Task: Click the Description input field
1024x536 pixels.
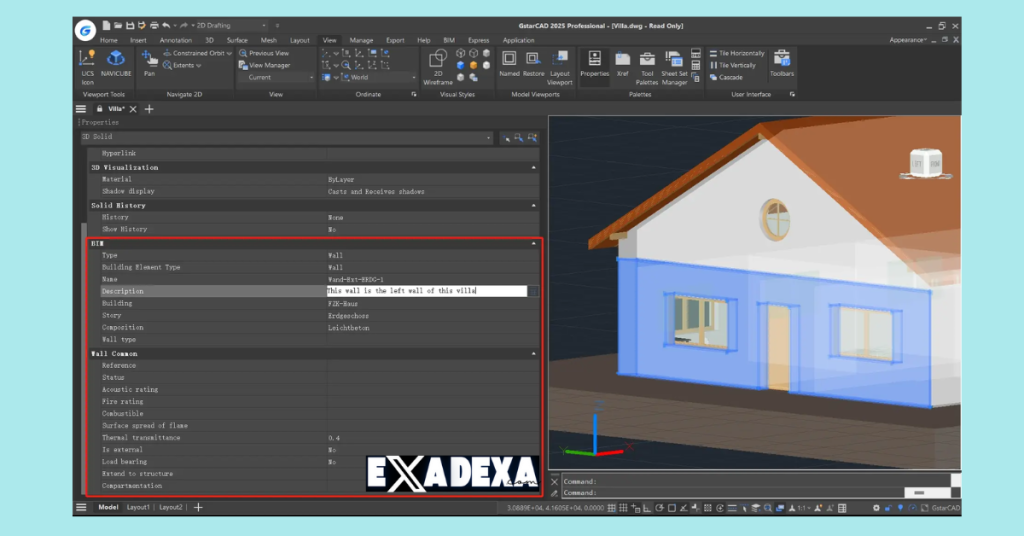Action: [x=426, y=291]
